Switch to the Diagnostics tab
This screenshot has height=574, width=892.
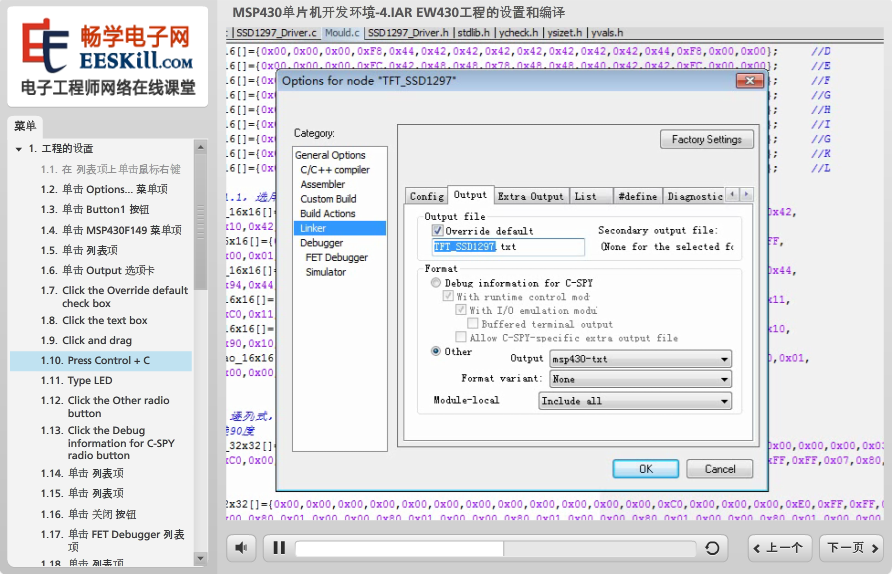[695, 196]
